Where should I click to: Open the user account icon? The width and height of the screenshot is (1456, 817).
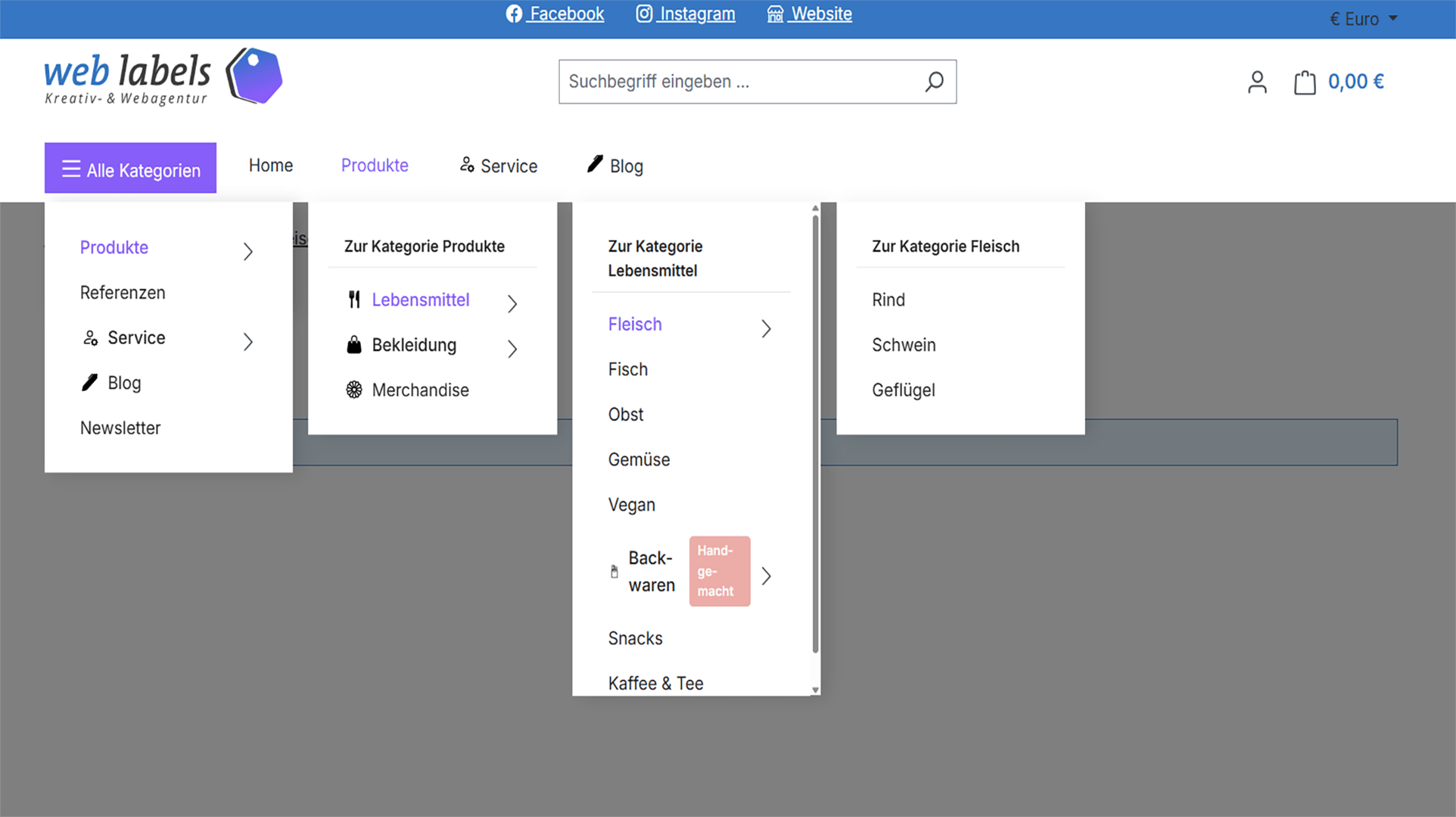click(x=1257, y=82)
